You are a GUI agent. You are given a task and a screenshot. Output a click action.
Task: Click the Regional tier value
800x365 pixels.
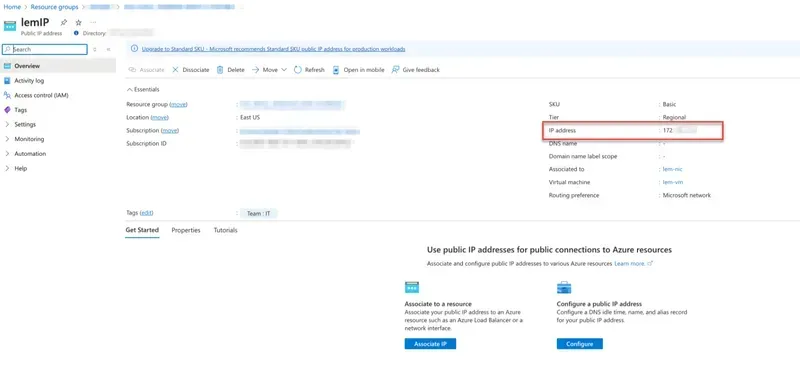pyautogui.click(x=674, y=117)
